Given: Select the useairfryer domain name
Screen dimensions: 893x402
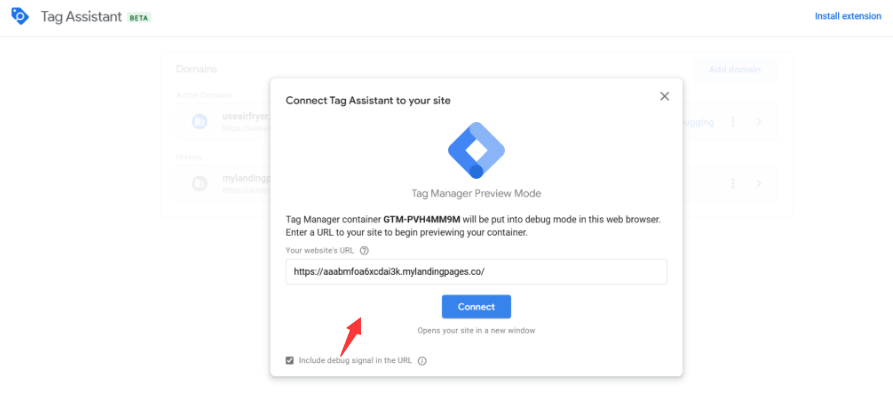Looking at the screenshot, I should (x=245, y=116).
